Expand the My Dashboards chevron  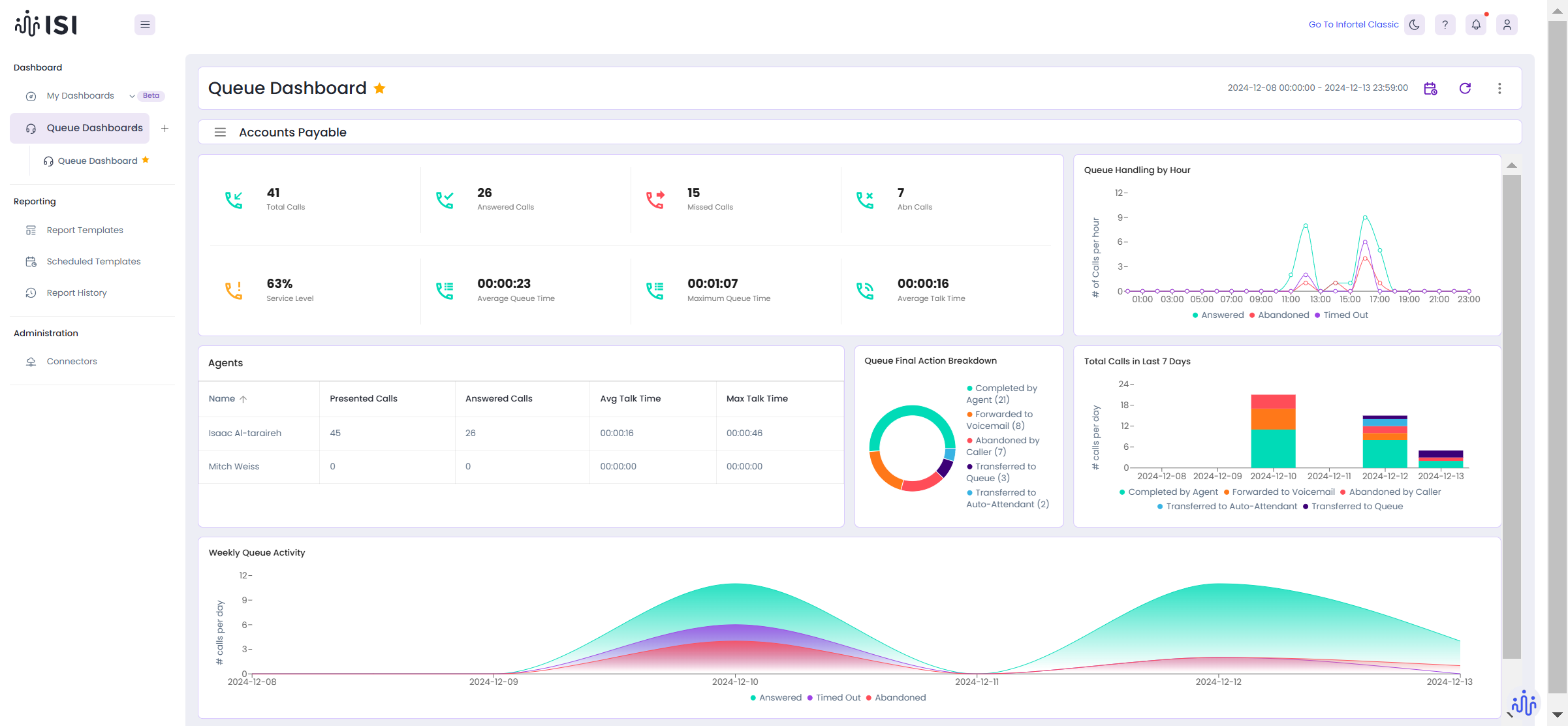pos(132,96)
